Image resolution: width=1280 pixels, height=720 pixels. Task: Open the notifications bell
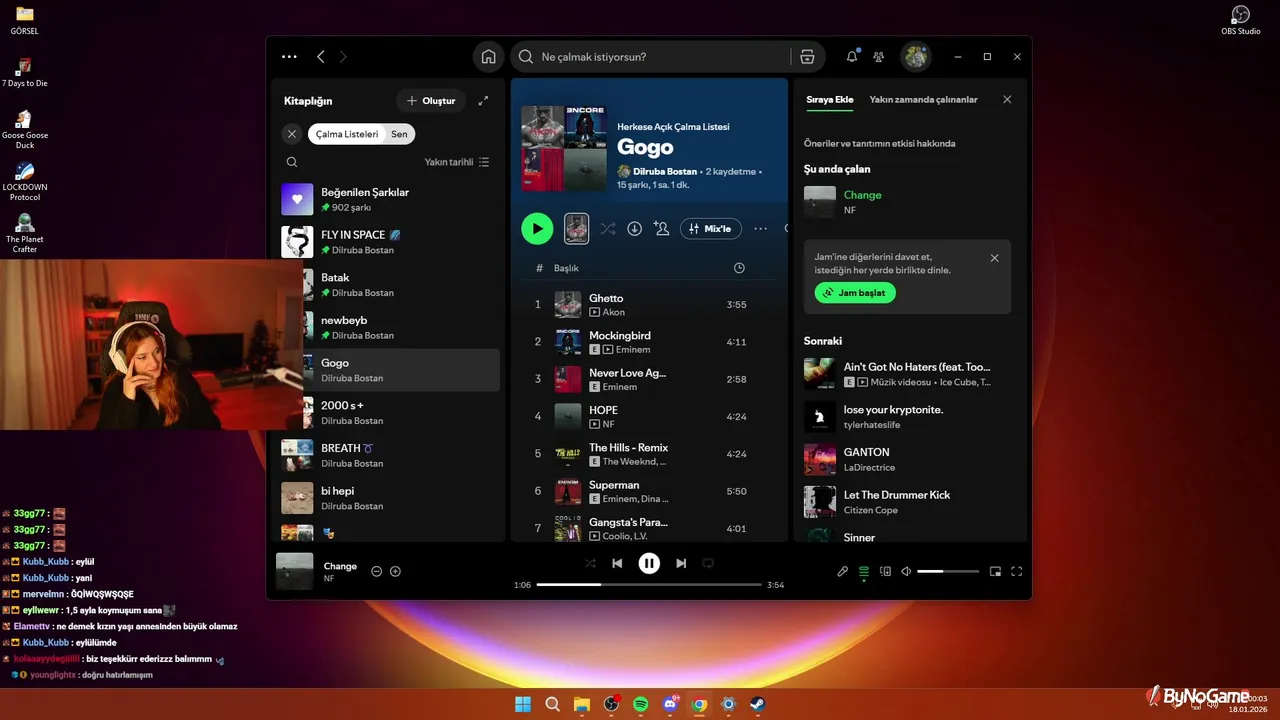pos(852,57)
